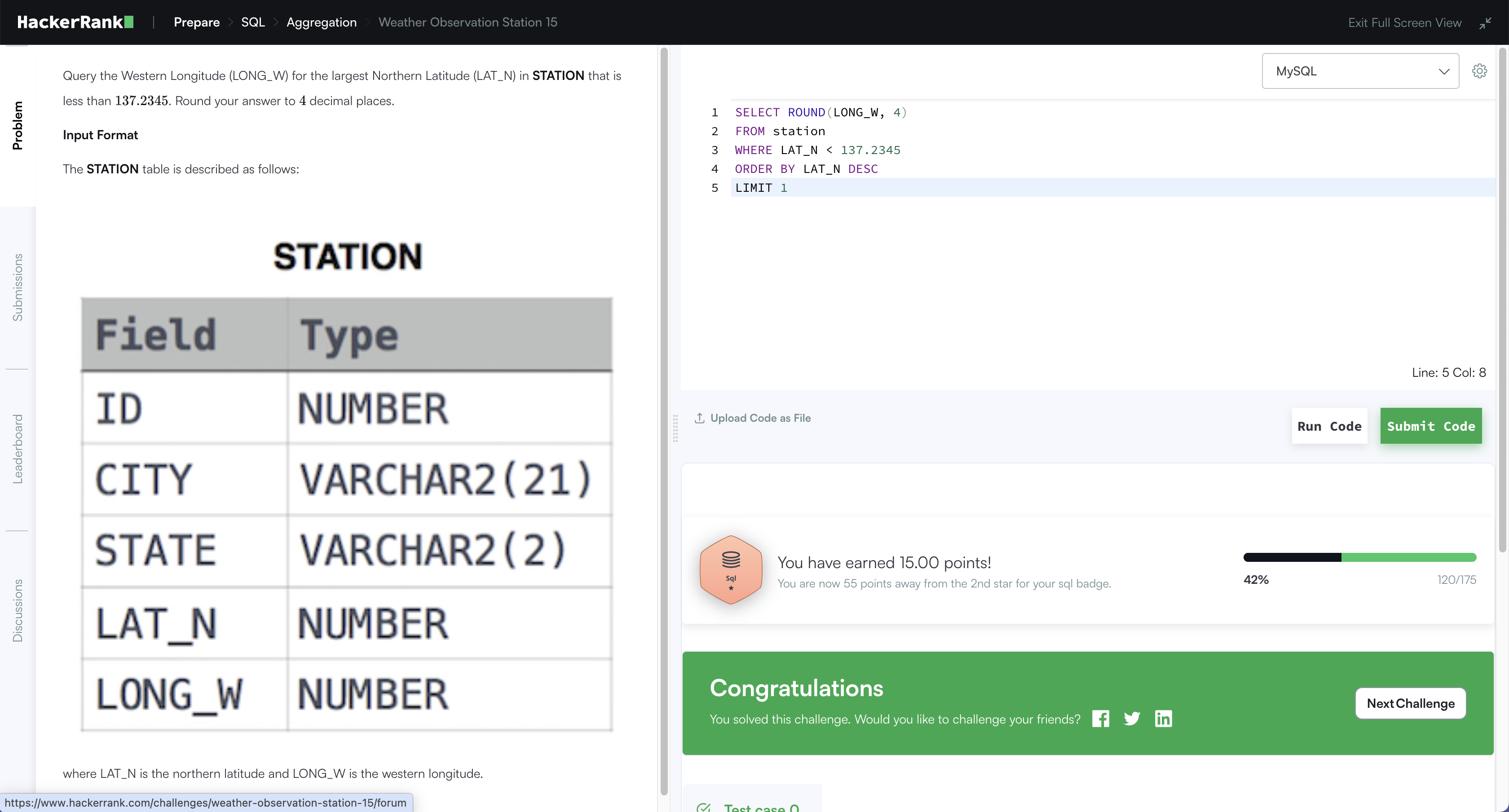Open the MySQL language dropdown
This screenshot has height=812, width=1509.
pos(1359,71)
